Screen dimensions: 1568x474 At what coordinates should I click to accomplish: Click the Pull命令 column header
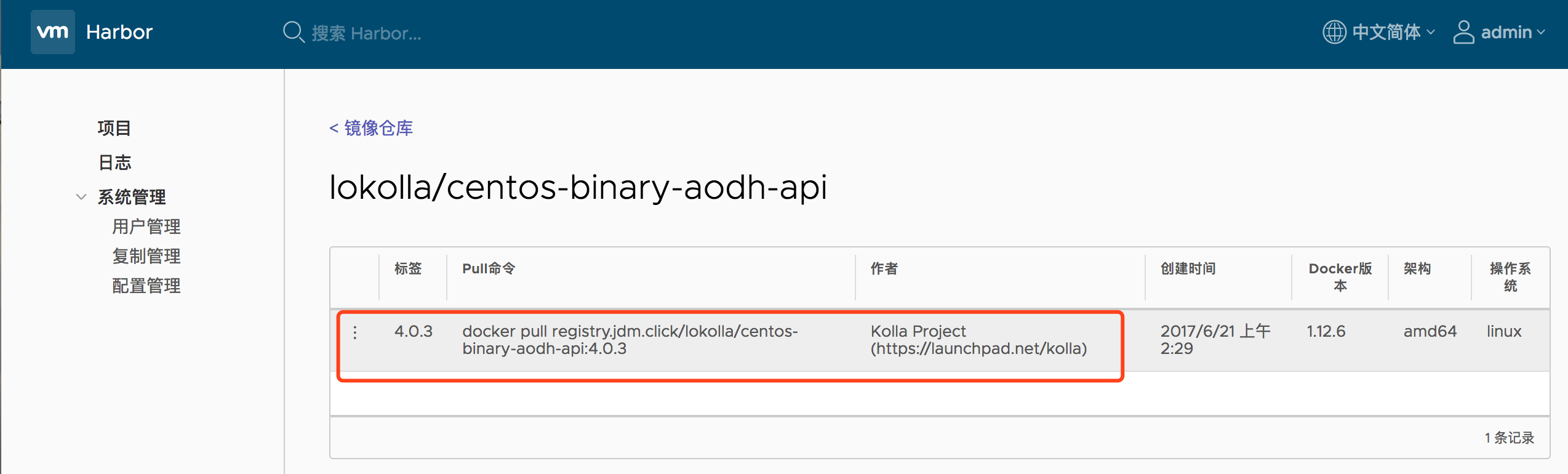pos(489,268)
